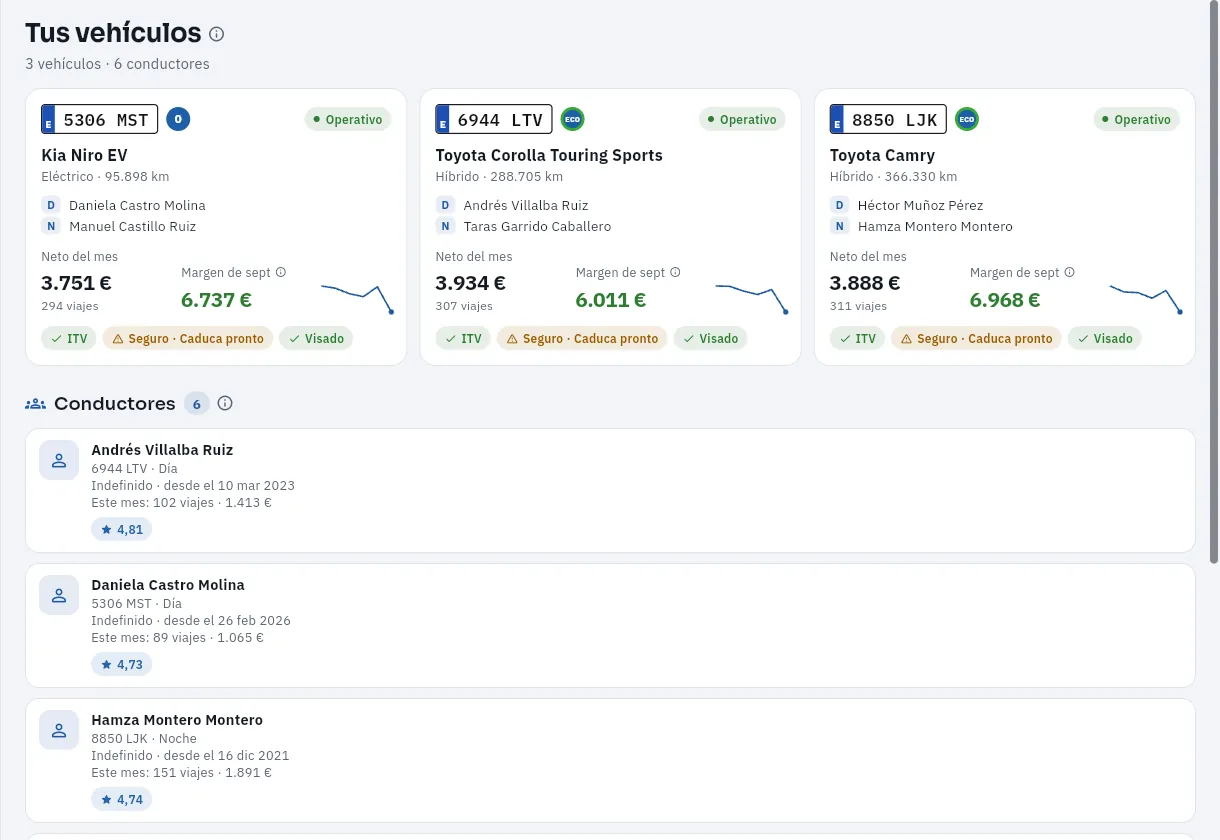Open the Toyota Camry margin sparkline chart
The width and height of the screenshot is (1220, 840).
click(1146, 298)
